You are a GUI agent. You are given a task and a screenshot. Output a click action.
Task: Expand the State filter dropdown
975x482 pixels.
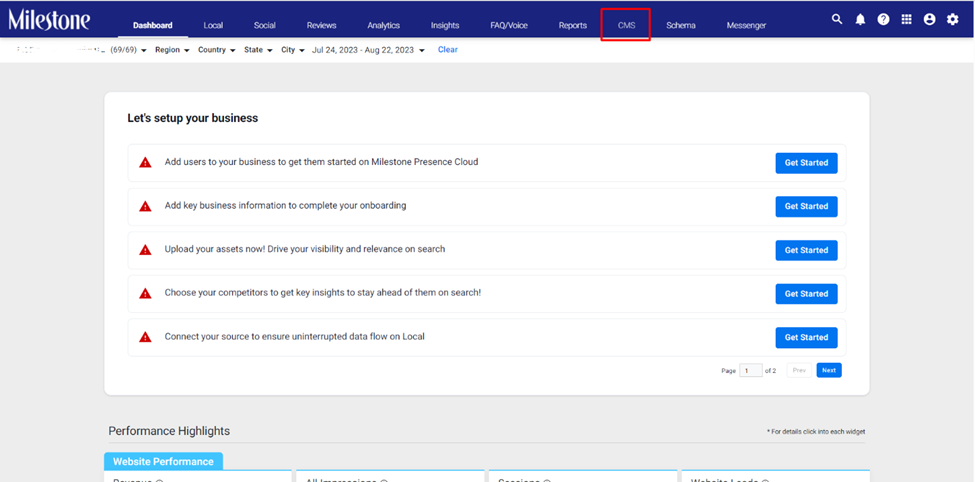click(258, 50)
